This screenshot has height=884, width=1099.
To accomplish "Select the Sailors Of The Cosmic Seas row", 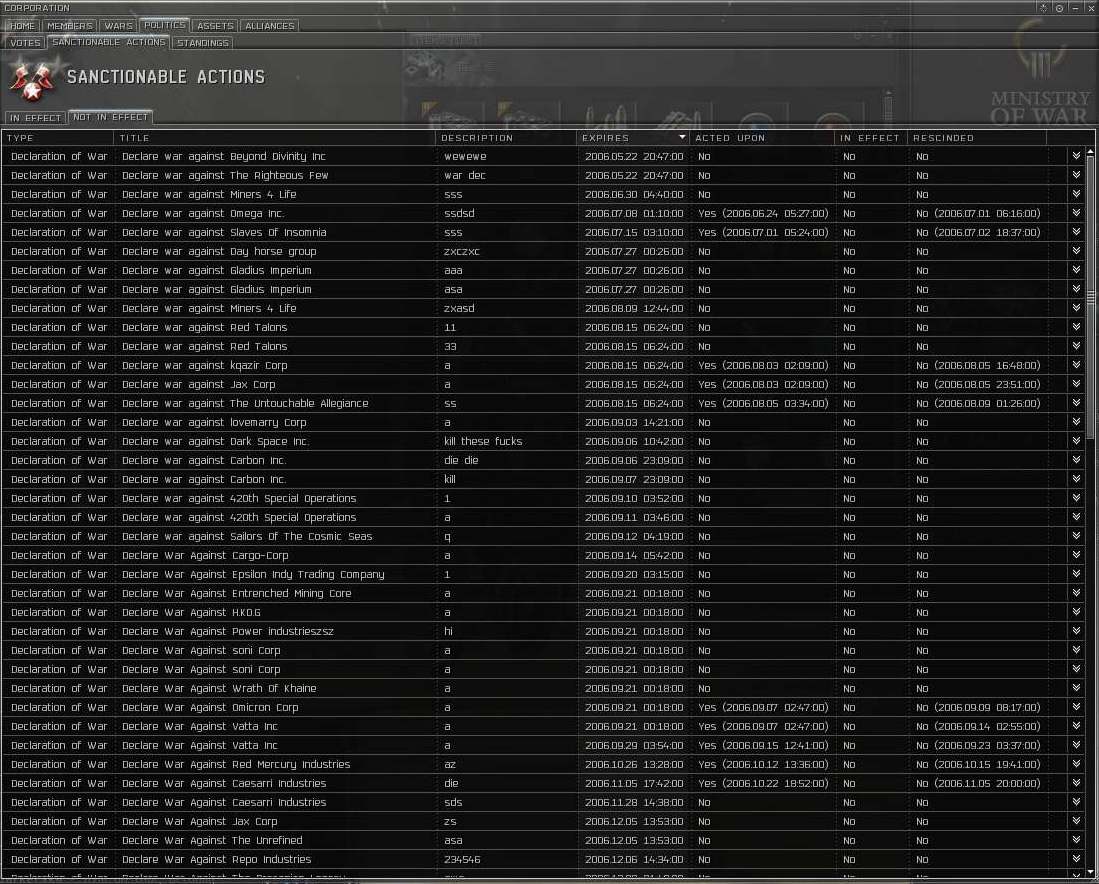I will click(x=300, y=537).
